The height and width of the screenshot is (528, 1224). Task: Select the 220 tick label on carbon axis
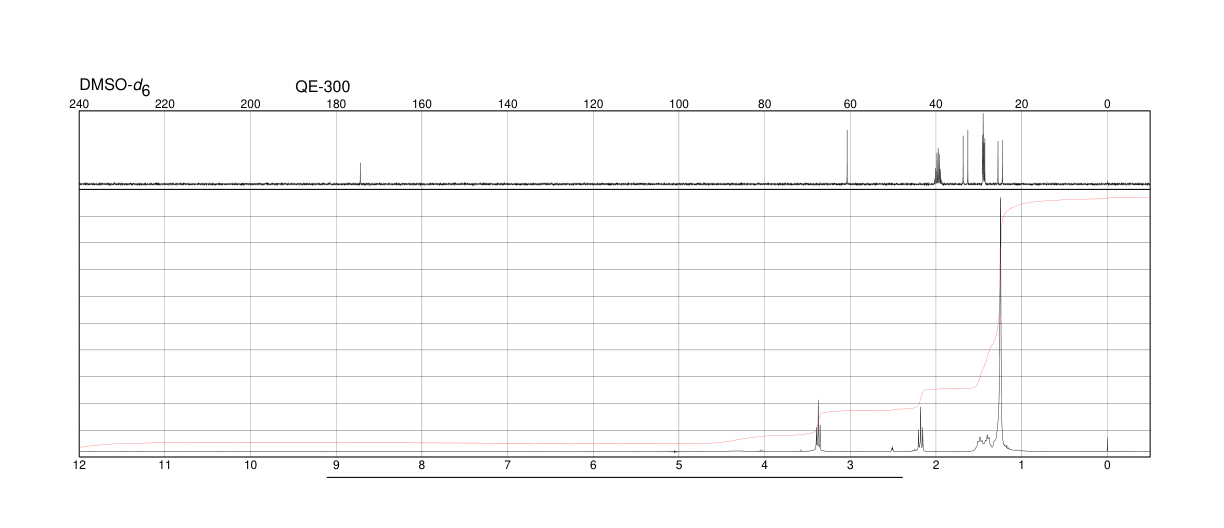coord(165,104)
